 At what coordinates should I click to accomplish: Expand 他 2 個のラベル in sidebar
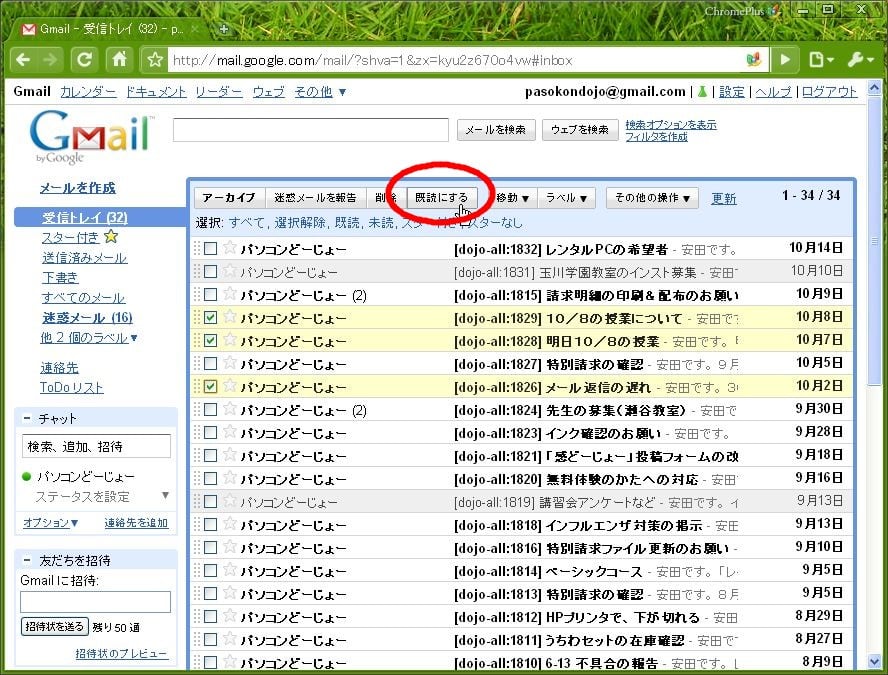tap(88, 338)
